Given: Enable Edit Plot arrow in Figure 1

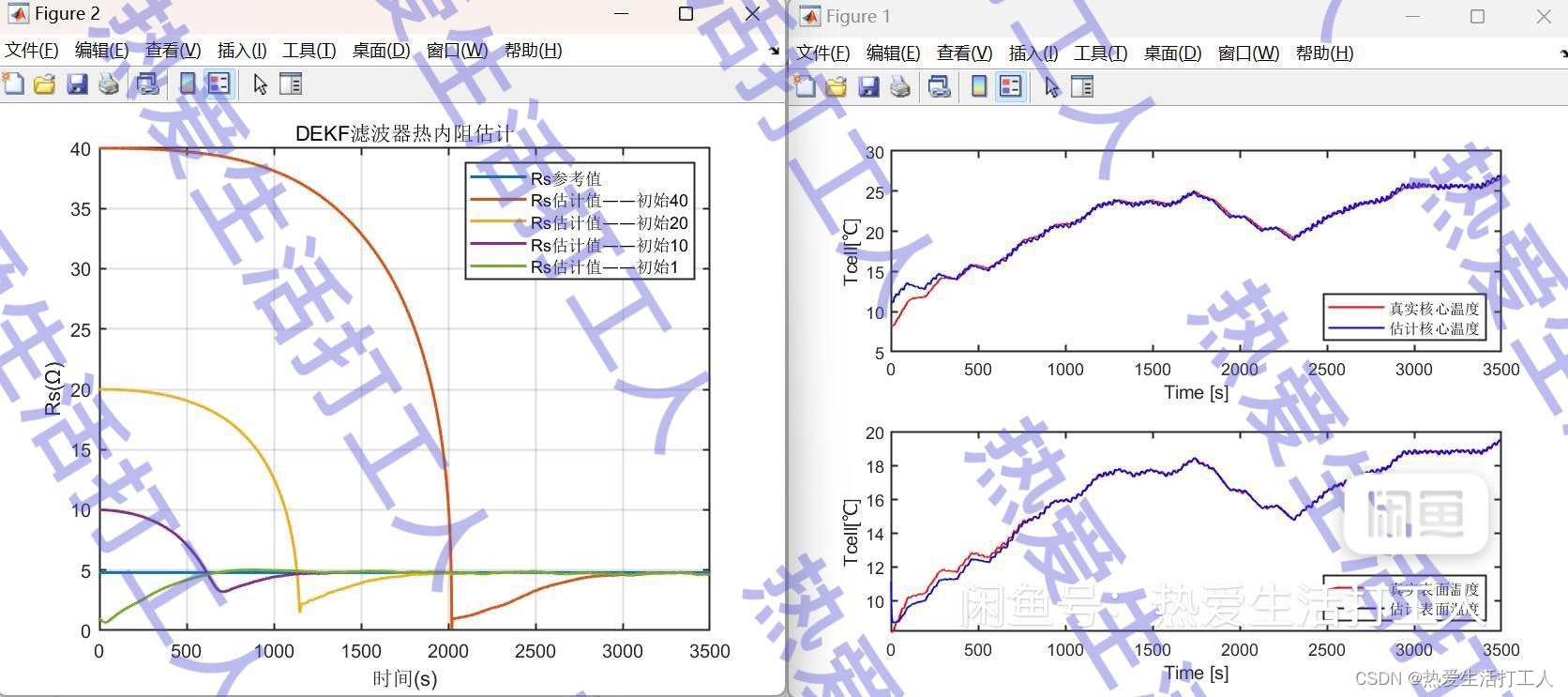Looking at the screenshot, I should point(1051,87).
